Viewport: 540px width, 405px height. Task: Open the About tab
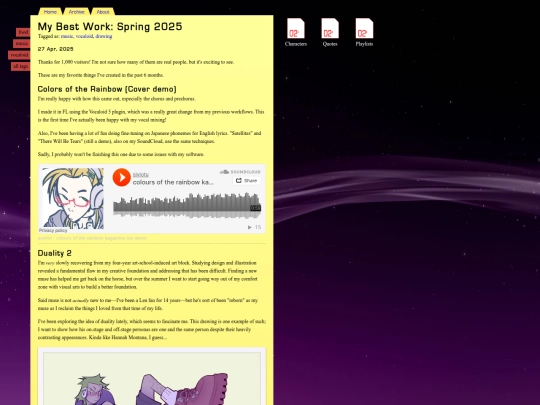[x=103, y=12]
